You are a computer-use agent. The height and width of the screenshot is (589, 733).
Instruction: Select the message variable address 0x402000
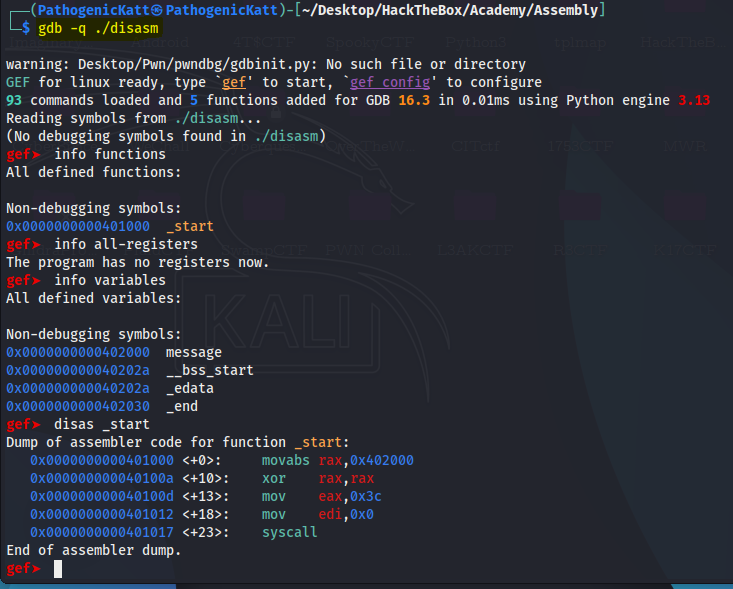pyautogui.click(x=78, y=352)
